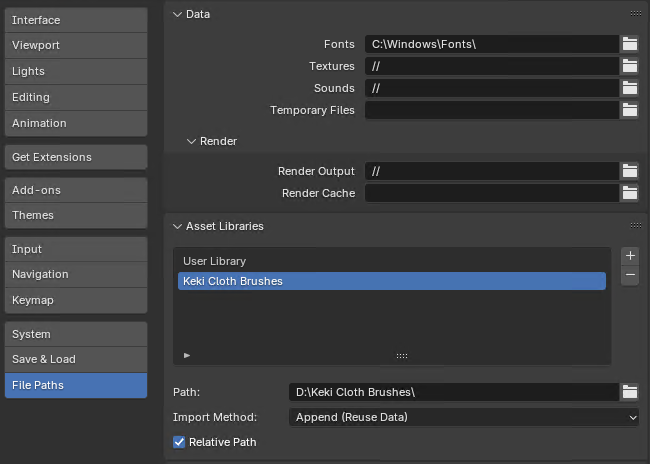This screenshot has width=650, height=464.
Task: Collapse the Render subpanel
Action: coord(191,141)
